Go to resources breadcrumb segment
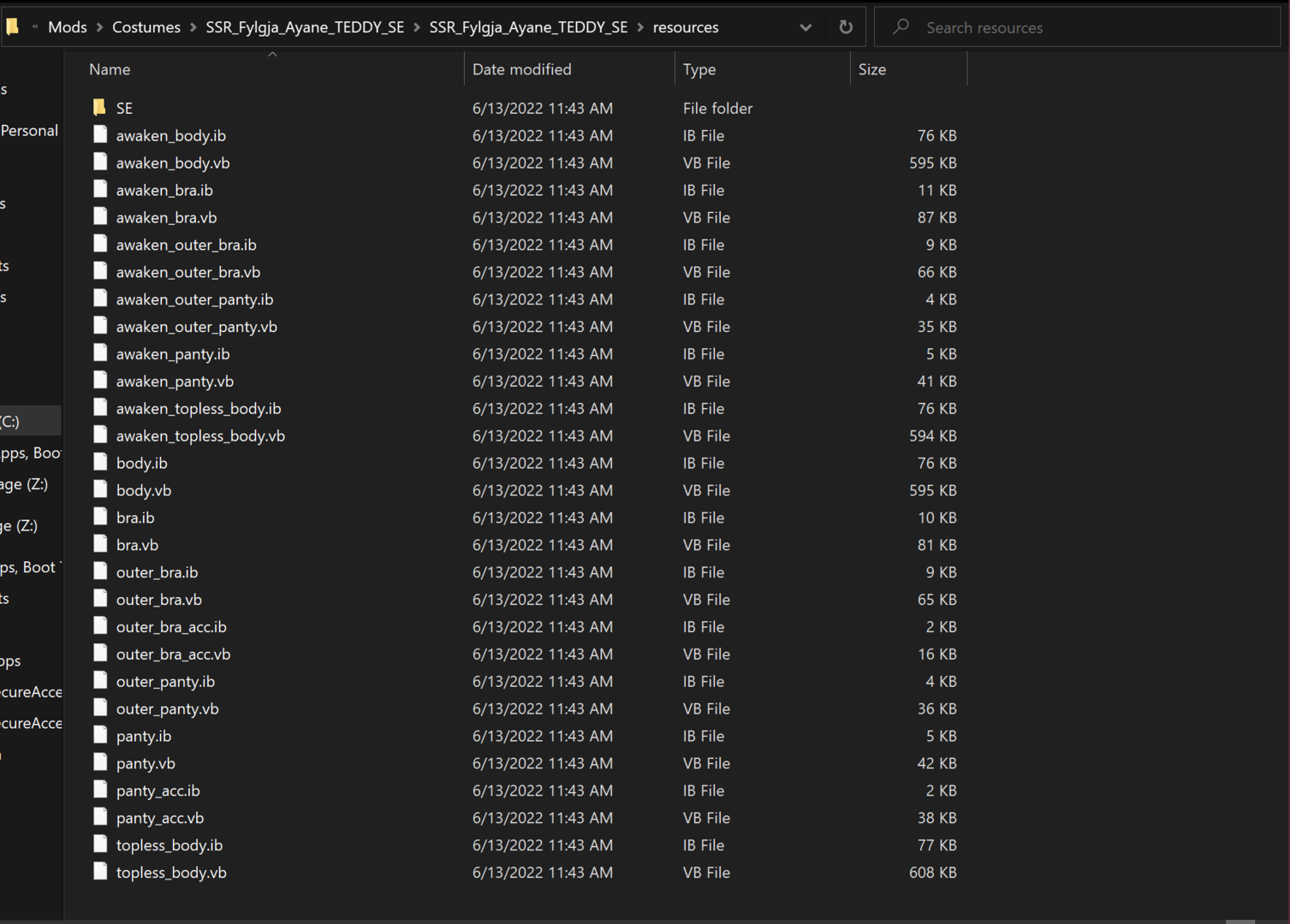Image resolution: width=1290 pixels, height=924 pixels. [x=686, y=27]
